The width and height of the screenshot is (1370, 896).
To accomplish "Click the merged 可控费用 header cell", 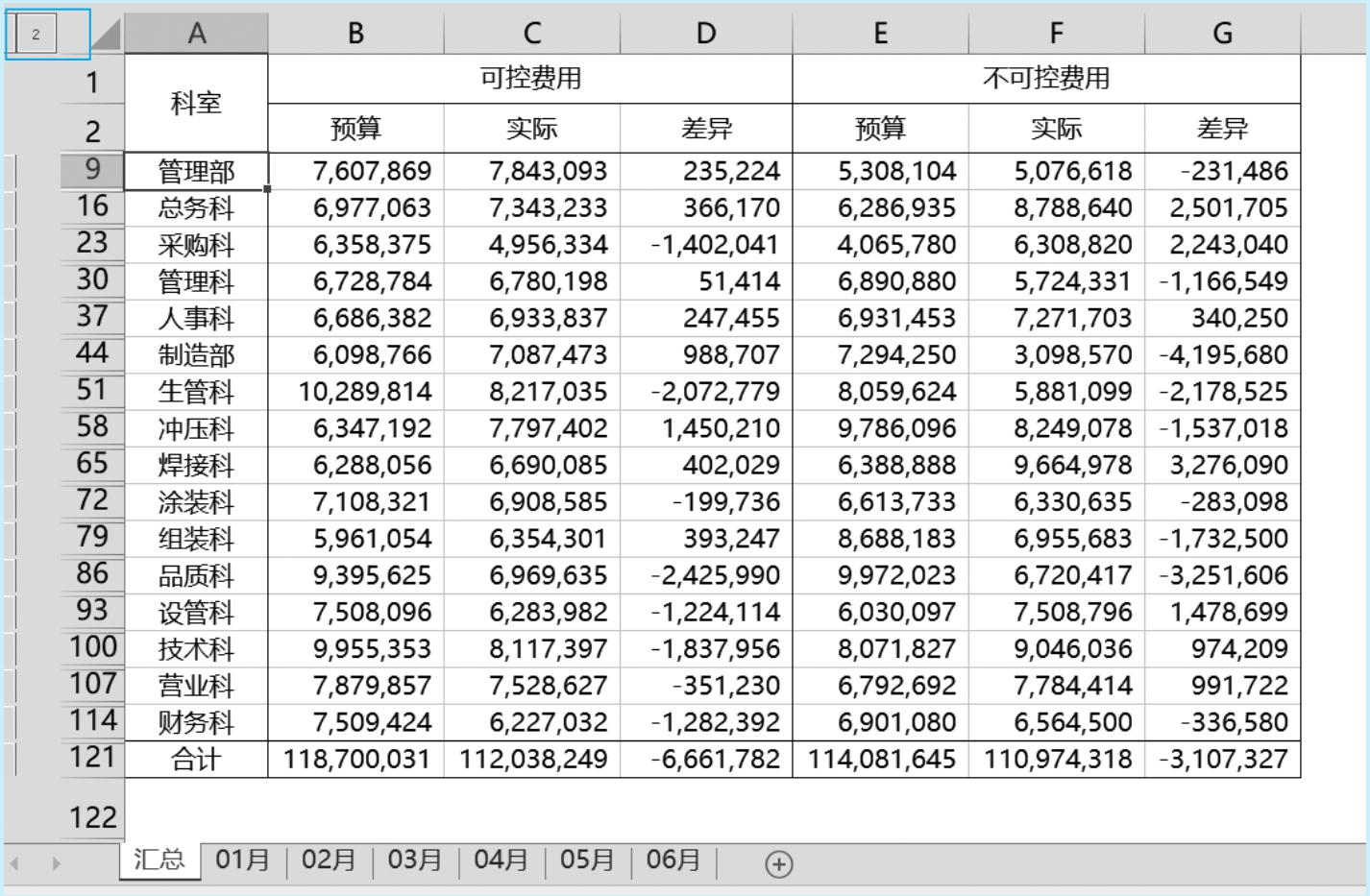I will point(530,79).
